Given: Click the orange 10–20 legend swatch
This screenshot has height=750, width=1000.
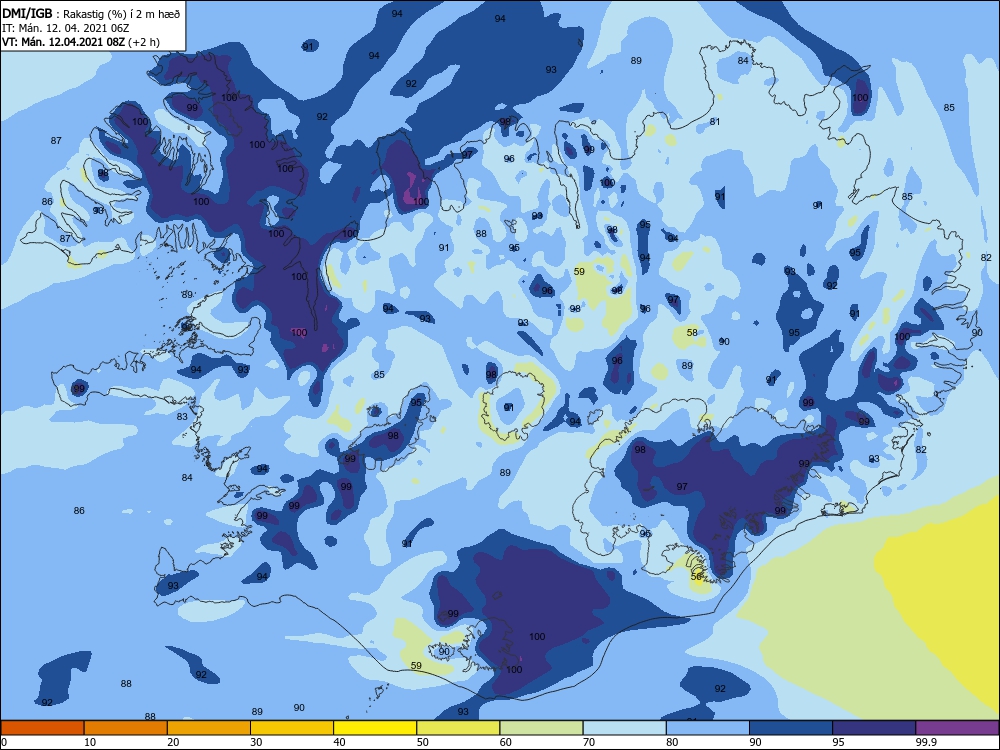Looking at the screenshot, I should pyautogui.click(x=126, y=728).
